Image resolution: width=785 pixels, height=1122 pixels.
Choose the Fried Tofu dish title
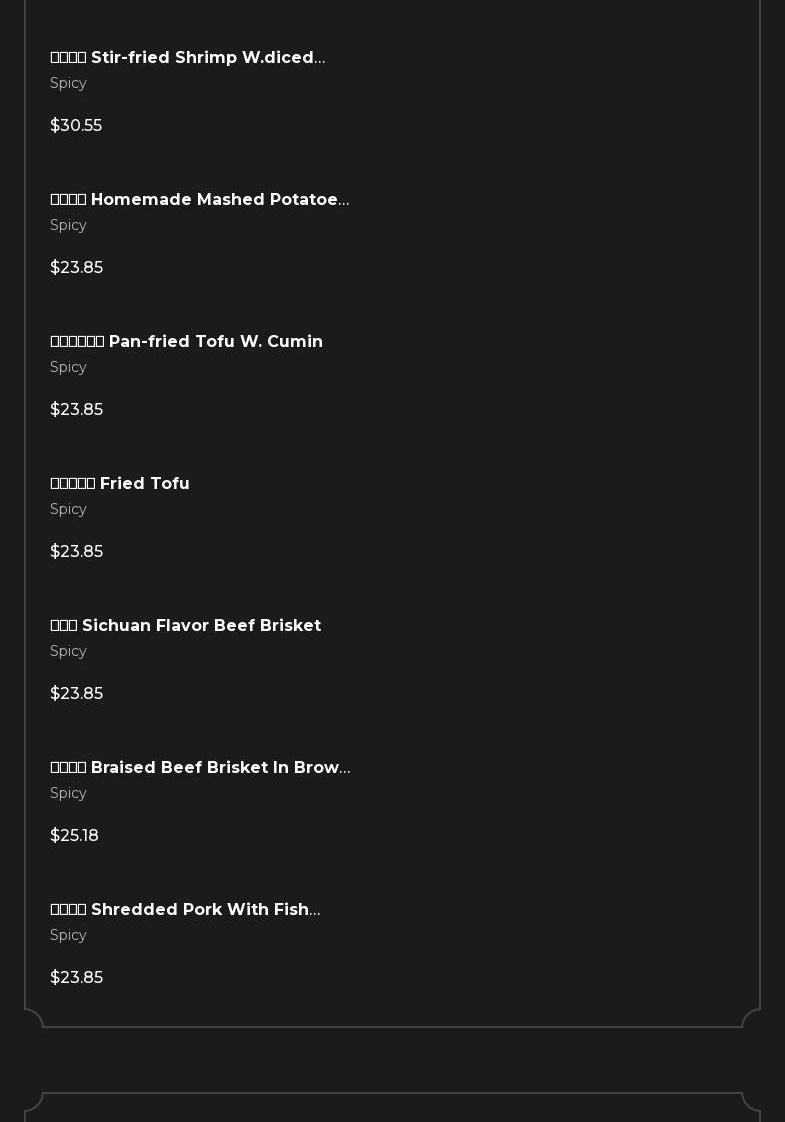click(120, 484)
